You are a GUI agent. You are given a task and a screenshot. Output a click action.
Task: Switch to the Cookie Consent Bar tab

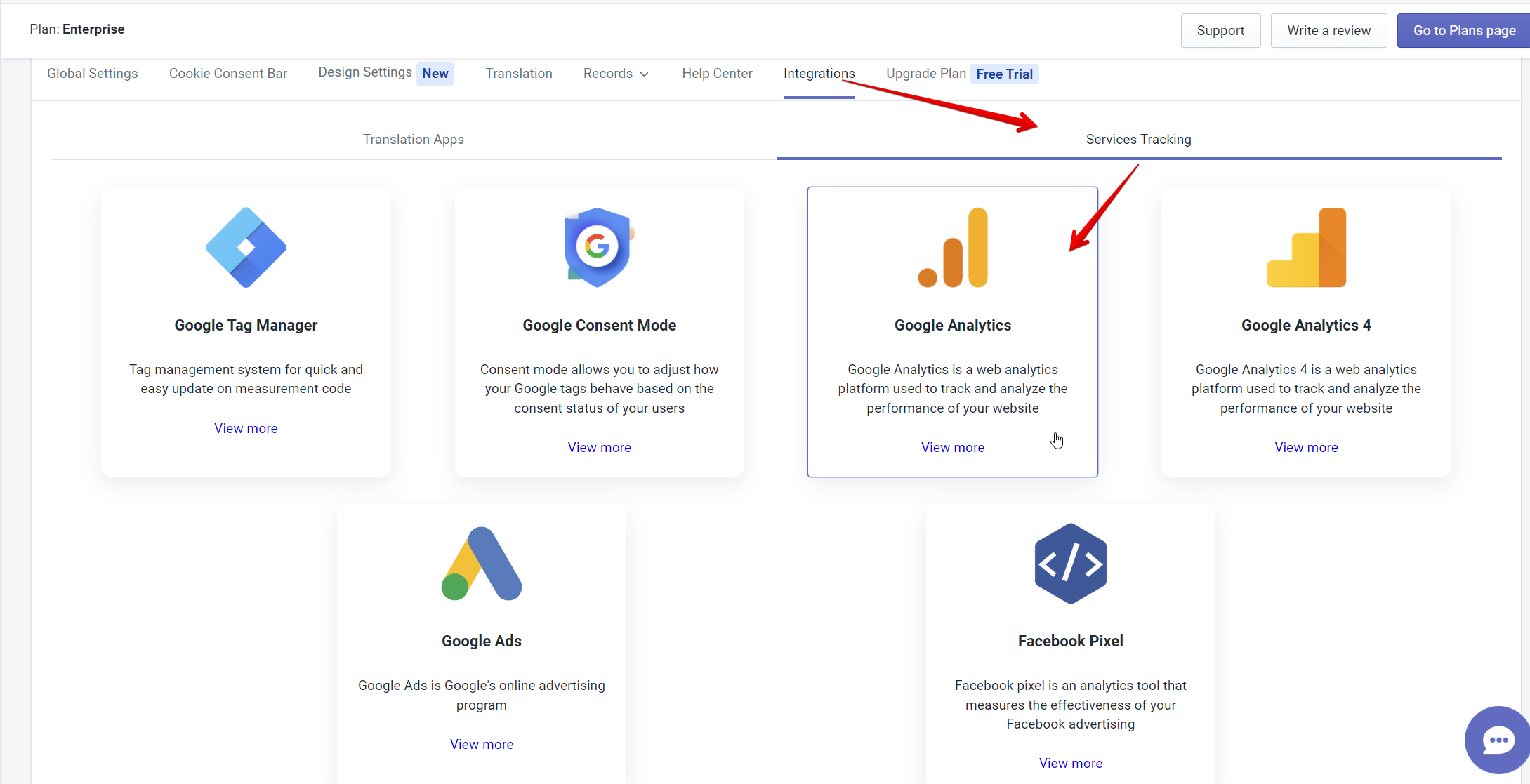[228, 74]
